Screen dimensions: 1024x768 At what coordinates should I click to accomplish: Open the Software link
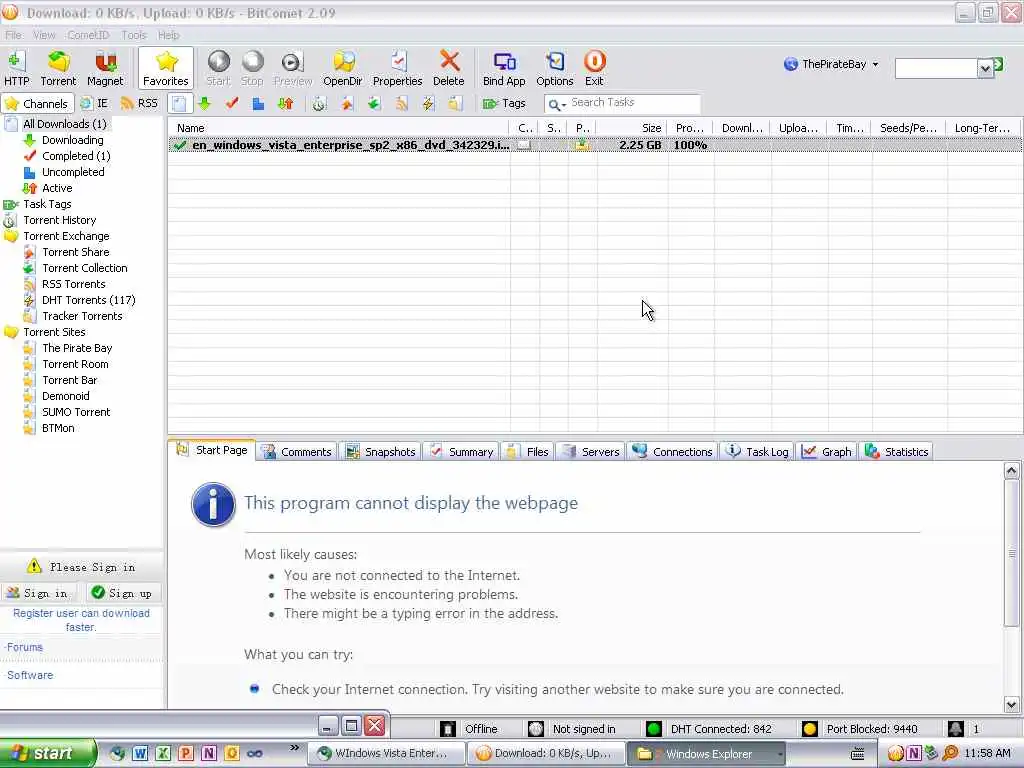29,675
